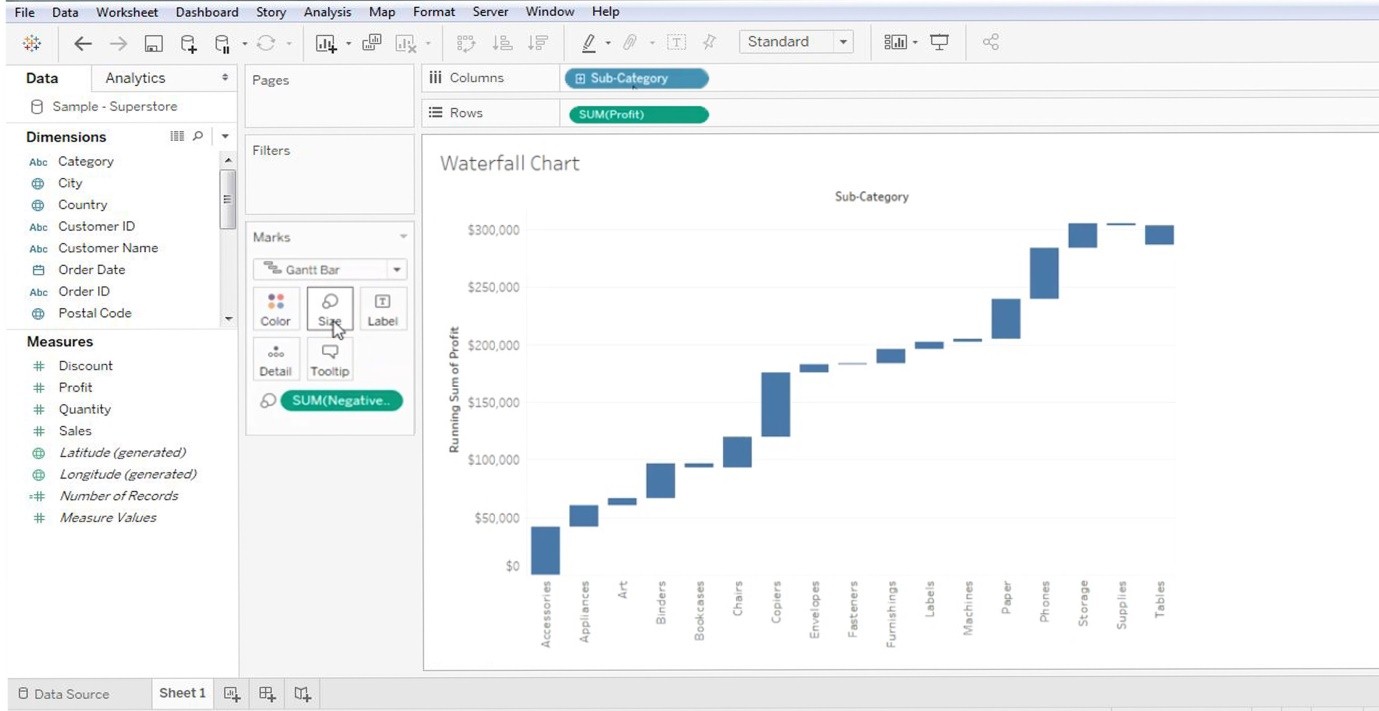The height and width of the screenshot is (711, 1379).
Task: Click the New Story tab icon
Action: coord(302,693)
